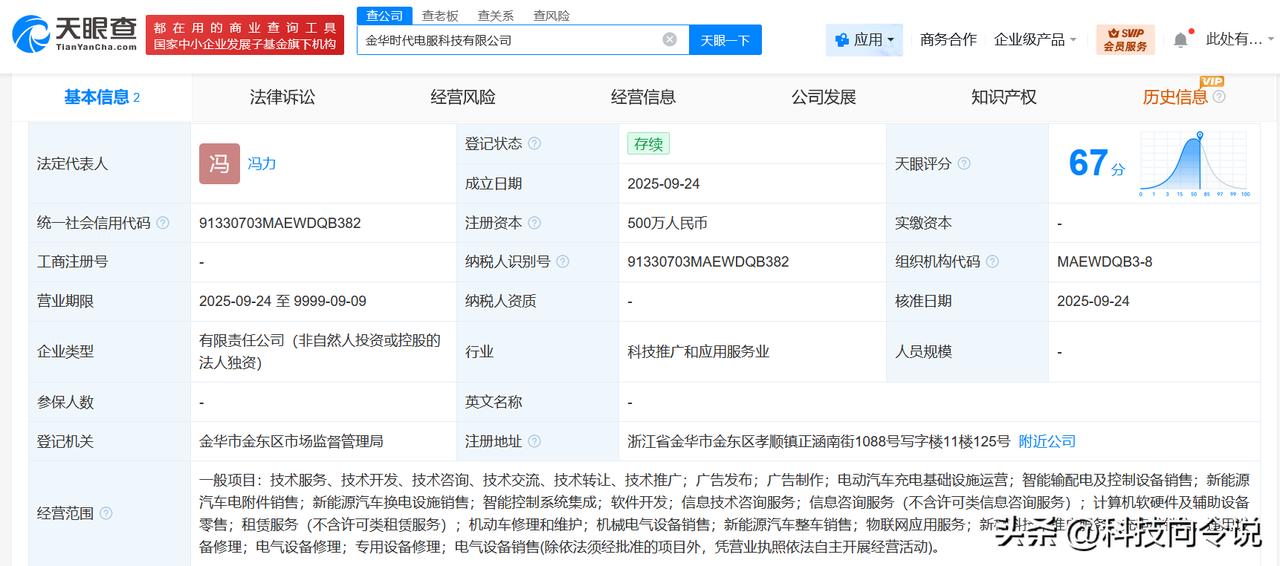Click the credit code 91330703MAEWDQB382 under 统一社会信用代码
Viewport: 1280px width, 566px height.
point(280,223)
